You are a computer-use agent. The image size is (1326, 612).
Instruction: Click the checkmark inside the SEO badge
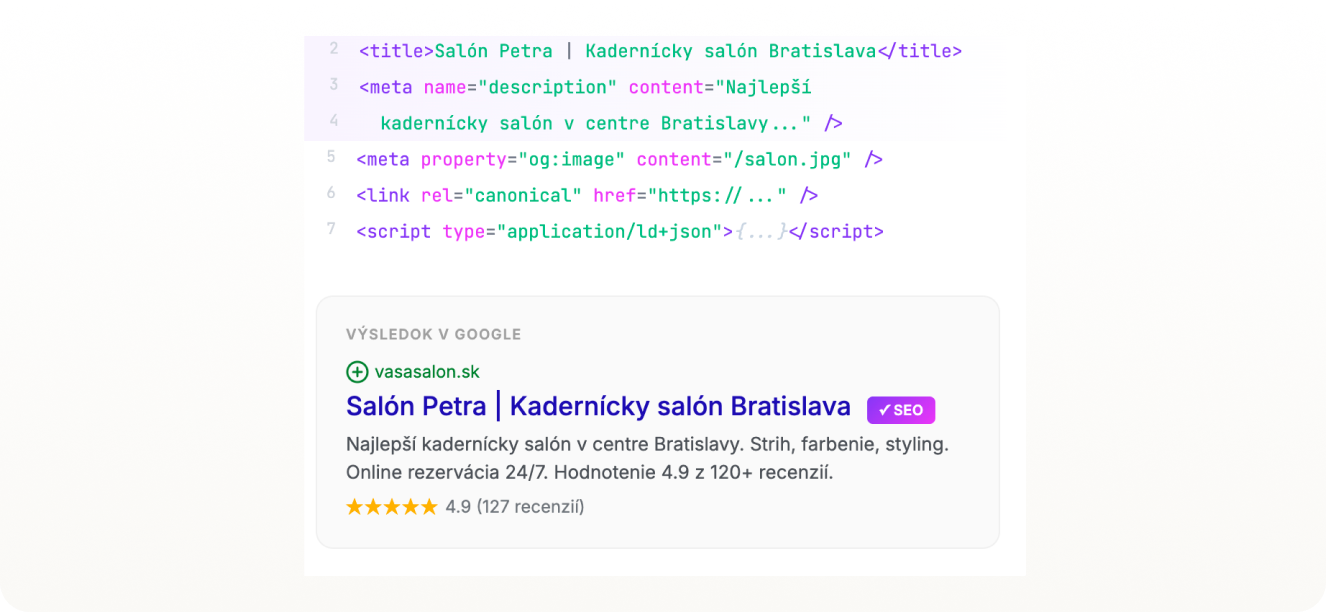pyautogui.click(x=884, y=409)
